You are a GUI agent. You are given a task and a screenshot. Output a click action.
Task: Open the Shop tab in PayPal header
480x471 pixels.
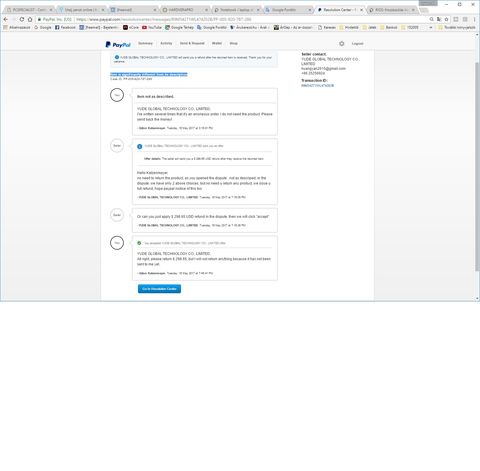click(x=233, y=43)
